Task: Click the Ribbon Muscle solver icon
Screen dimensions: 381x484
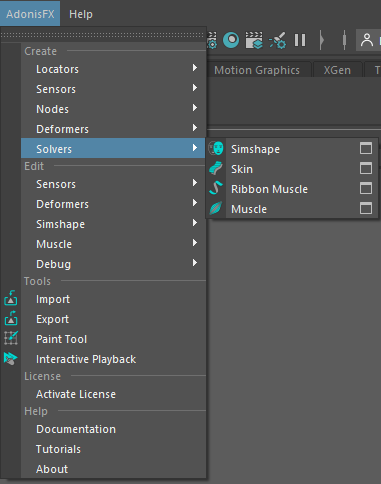Action: coord(216,188)
